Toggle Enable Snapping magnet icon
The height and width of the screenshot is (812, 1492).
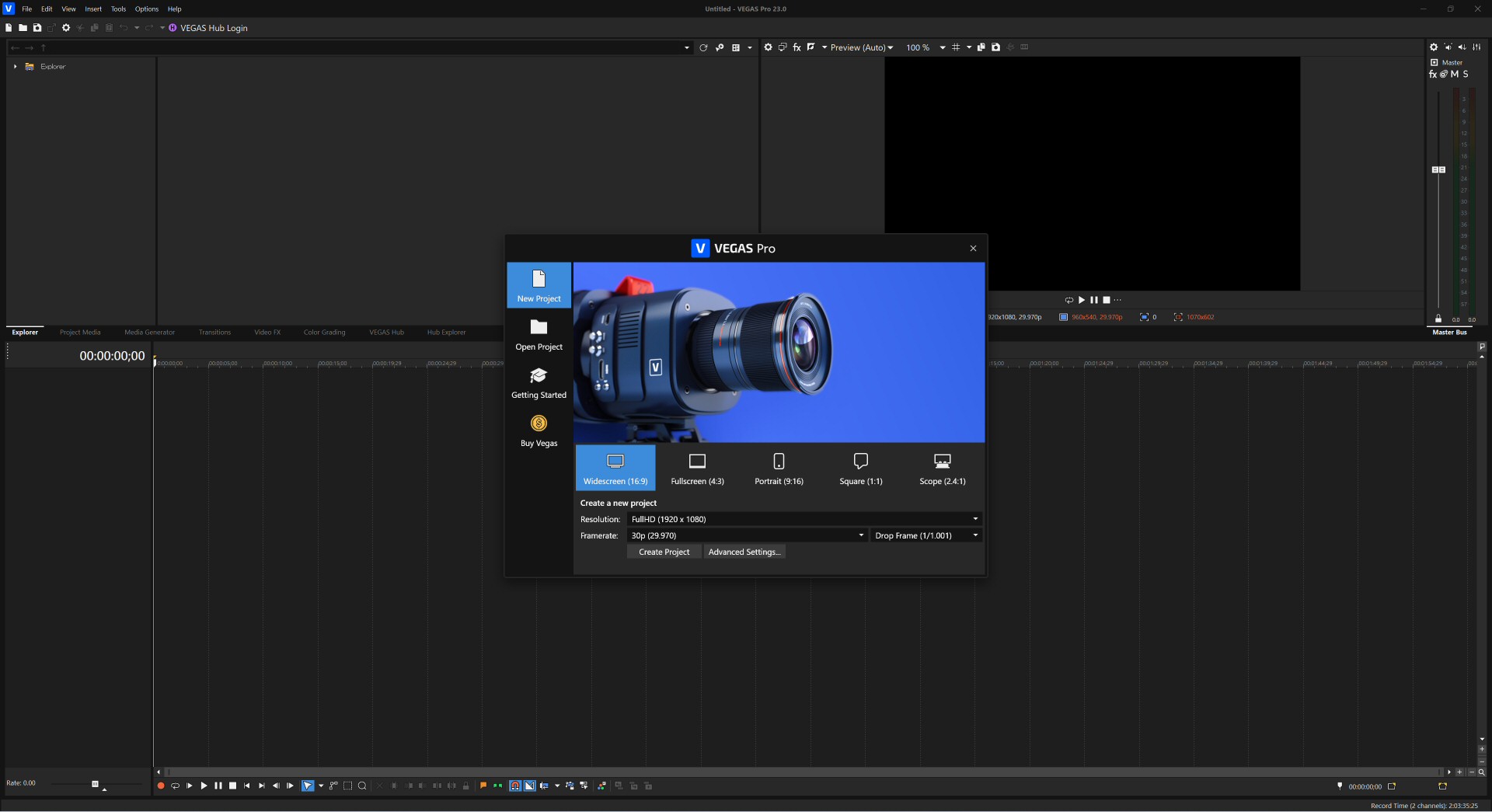[514, 786]
